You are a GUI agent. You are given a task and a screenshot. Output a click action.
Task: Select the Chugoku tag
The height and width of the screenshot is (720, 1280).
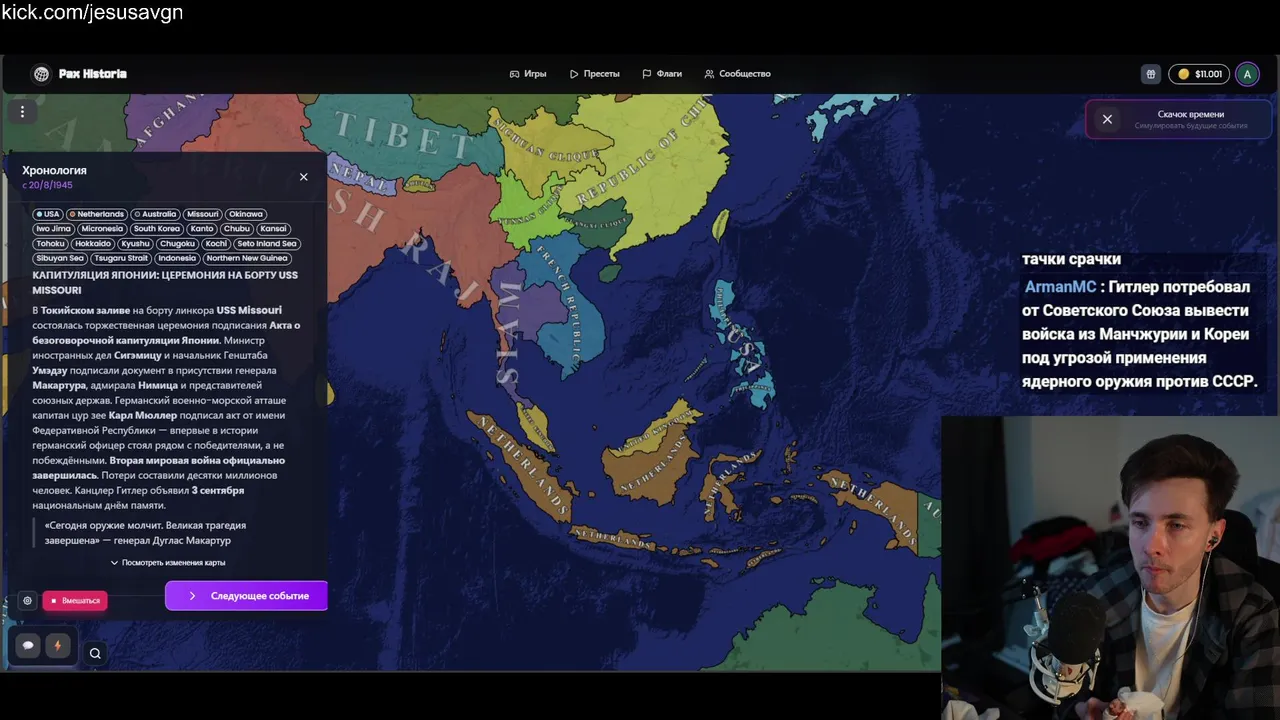tap(177, 244)
